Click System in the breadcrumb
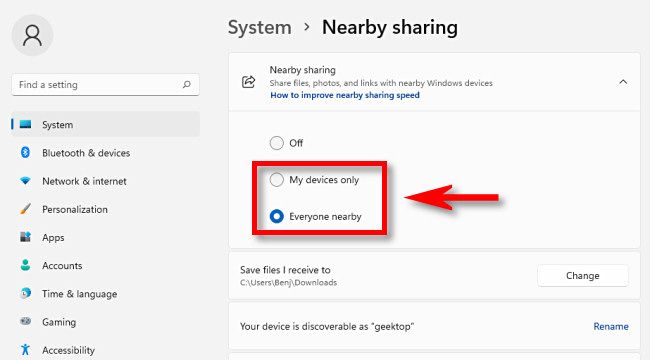This screenshot has width=650, height=360. coord(260,27)
